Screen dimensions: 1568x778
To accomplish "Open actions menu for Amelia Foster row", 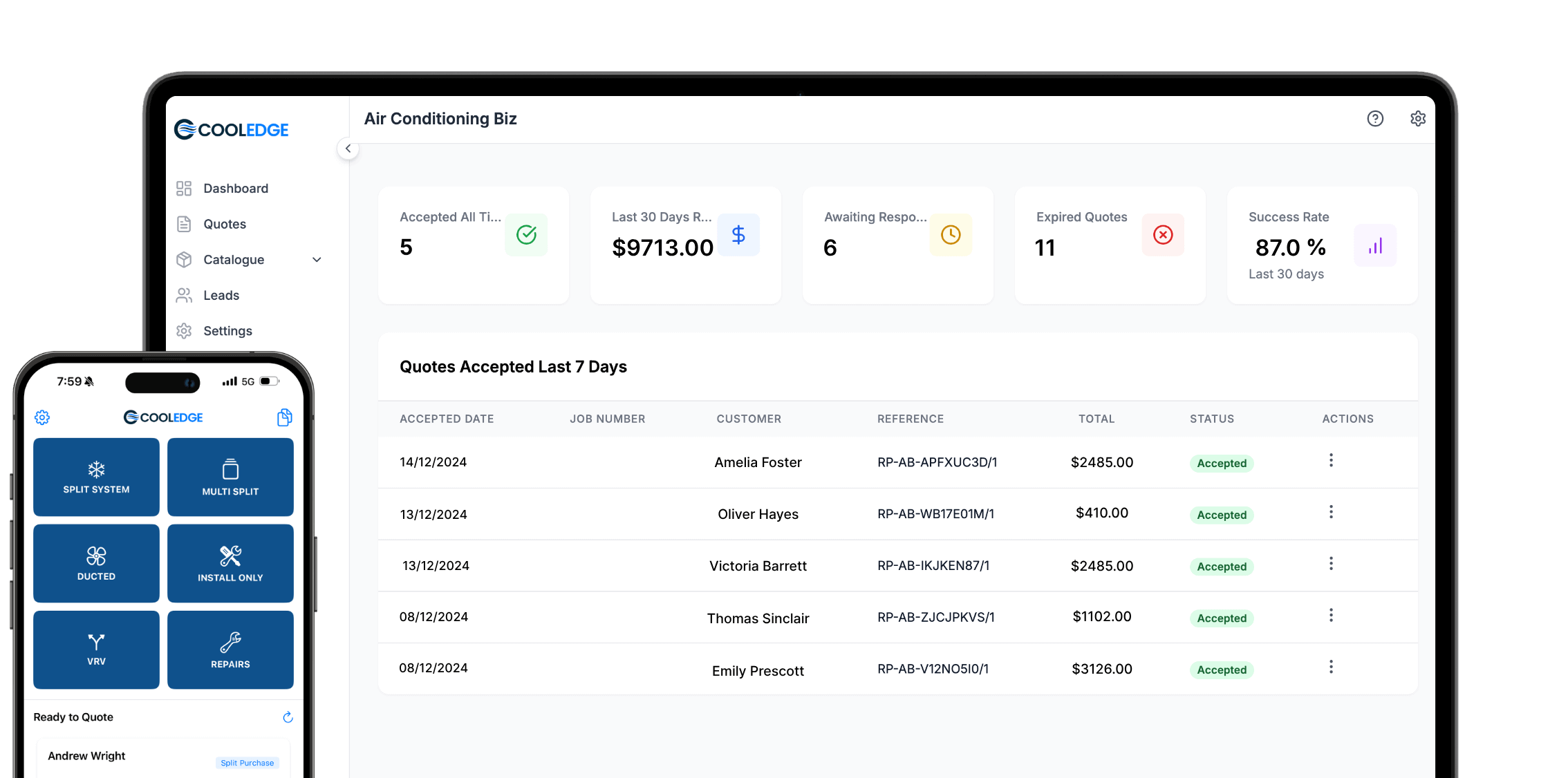I will pos(1331,460).
